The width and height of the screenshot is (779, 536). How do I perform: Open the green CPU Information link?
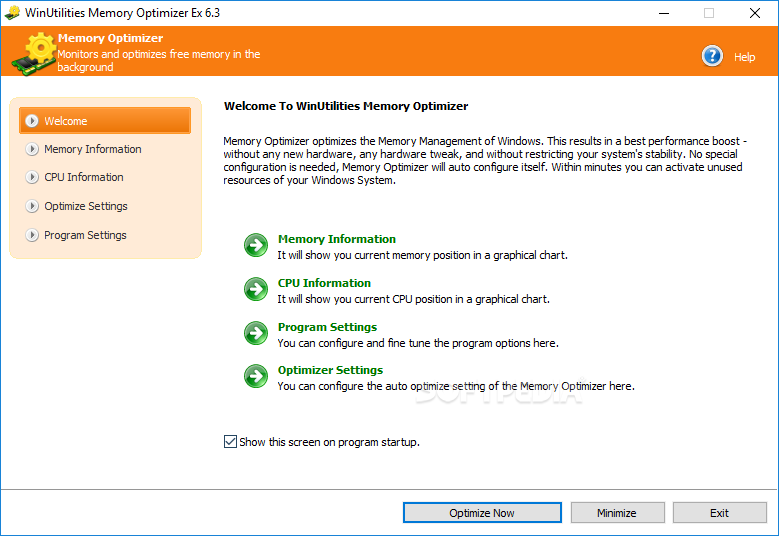pos(324,283)
